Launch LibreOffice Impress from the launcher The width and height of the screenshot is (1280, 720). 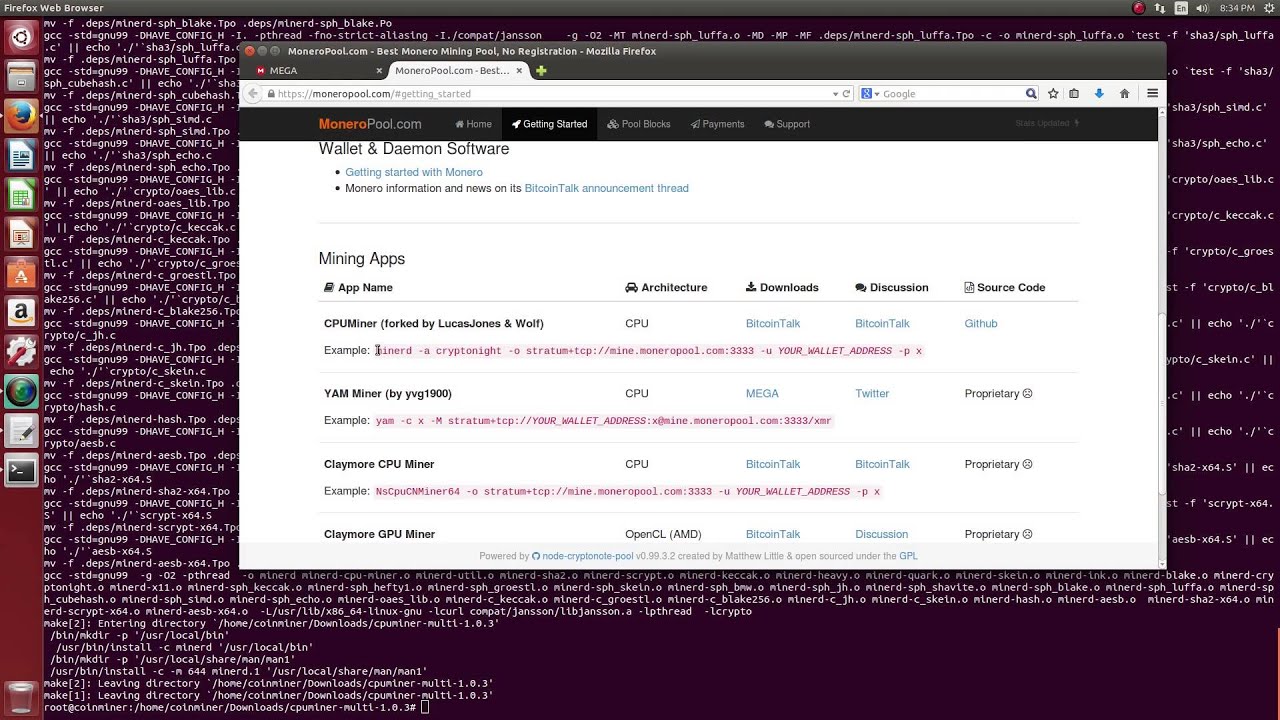click(x=21, y=234)
